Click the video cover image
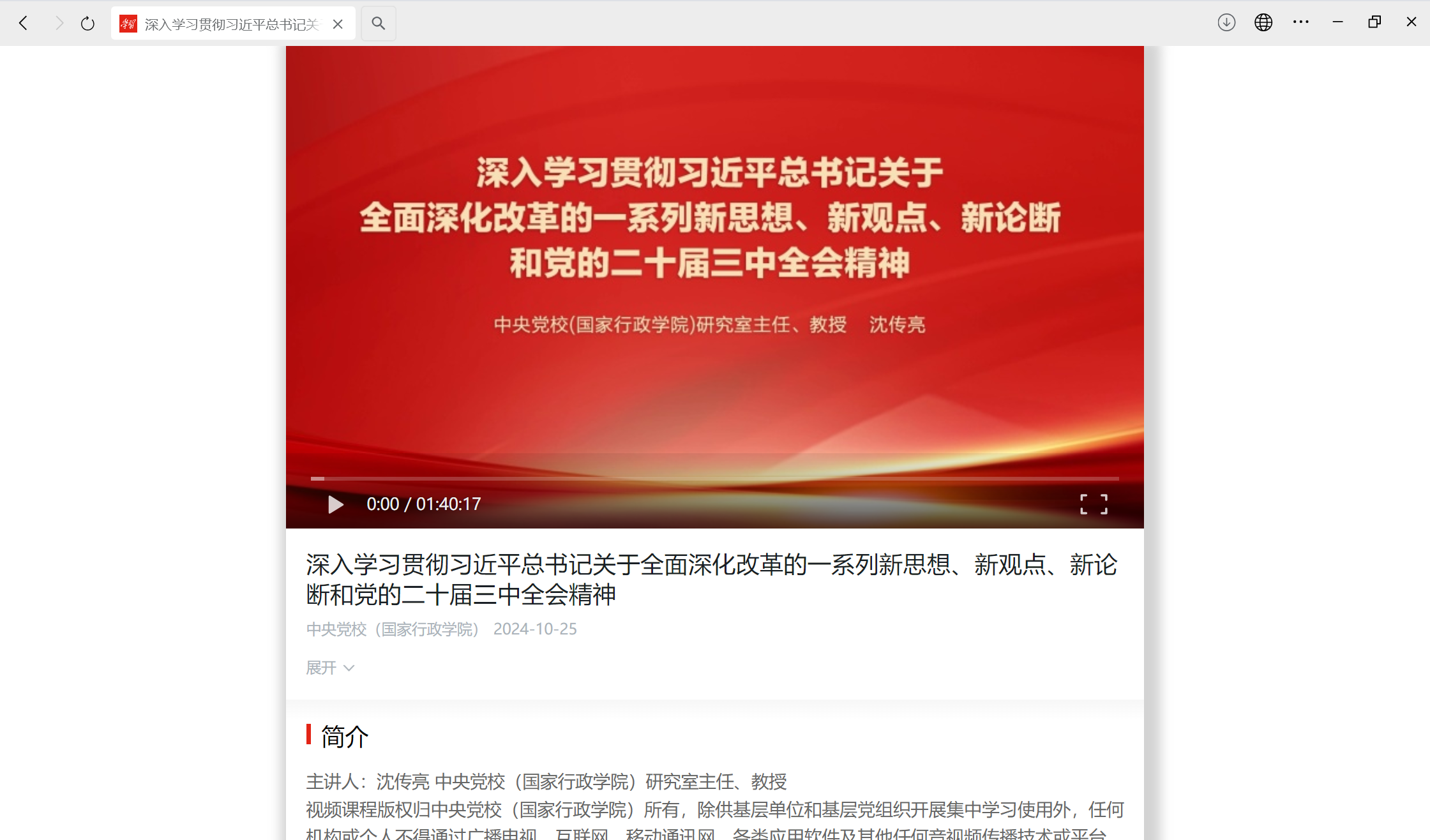The image size is (1430, 840). (715, 255)
